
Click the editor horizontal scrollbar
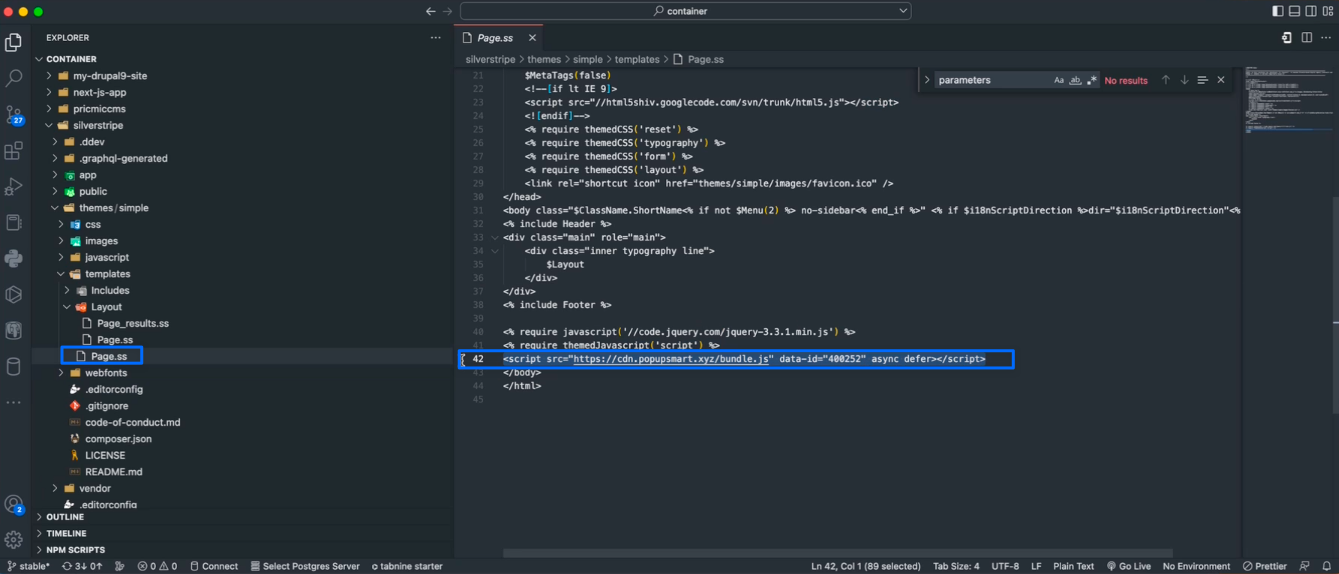837,553
